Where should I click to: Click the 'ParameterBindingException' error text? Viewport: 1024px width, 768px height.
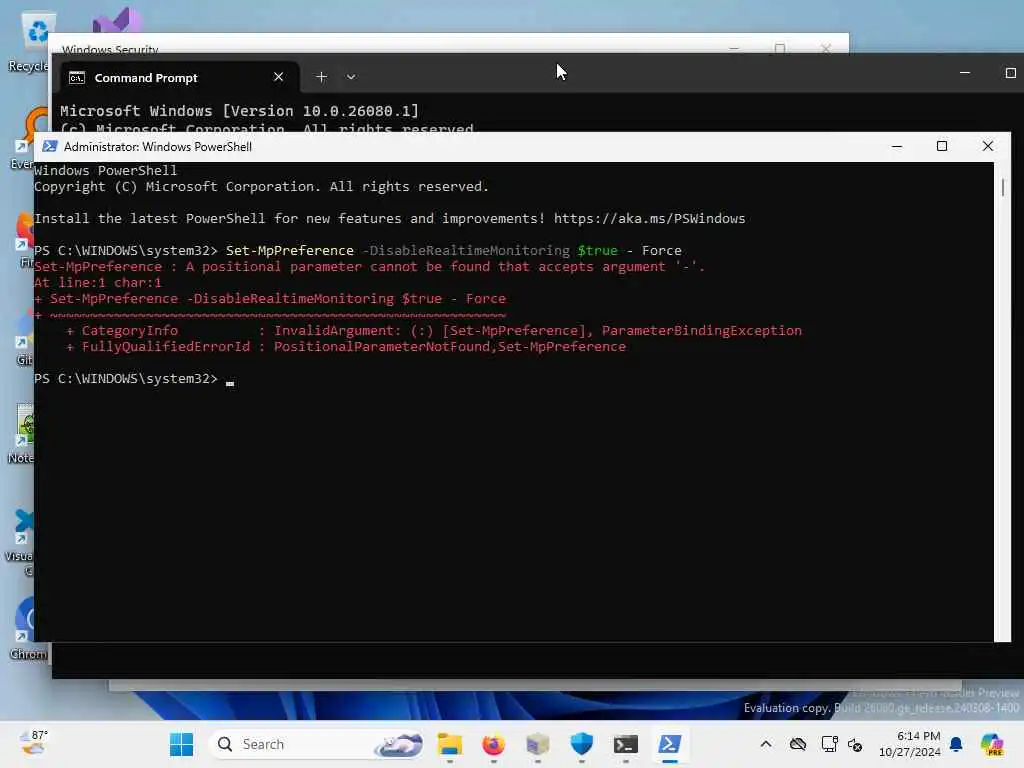pos(701,330)
